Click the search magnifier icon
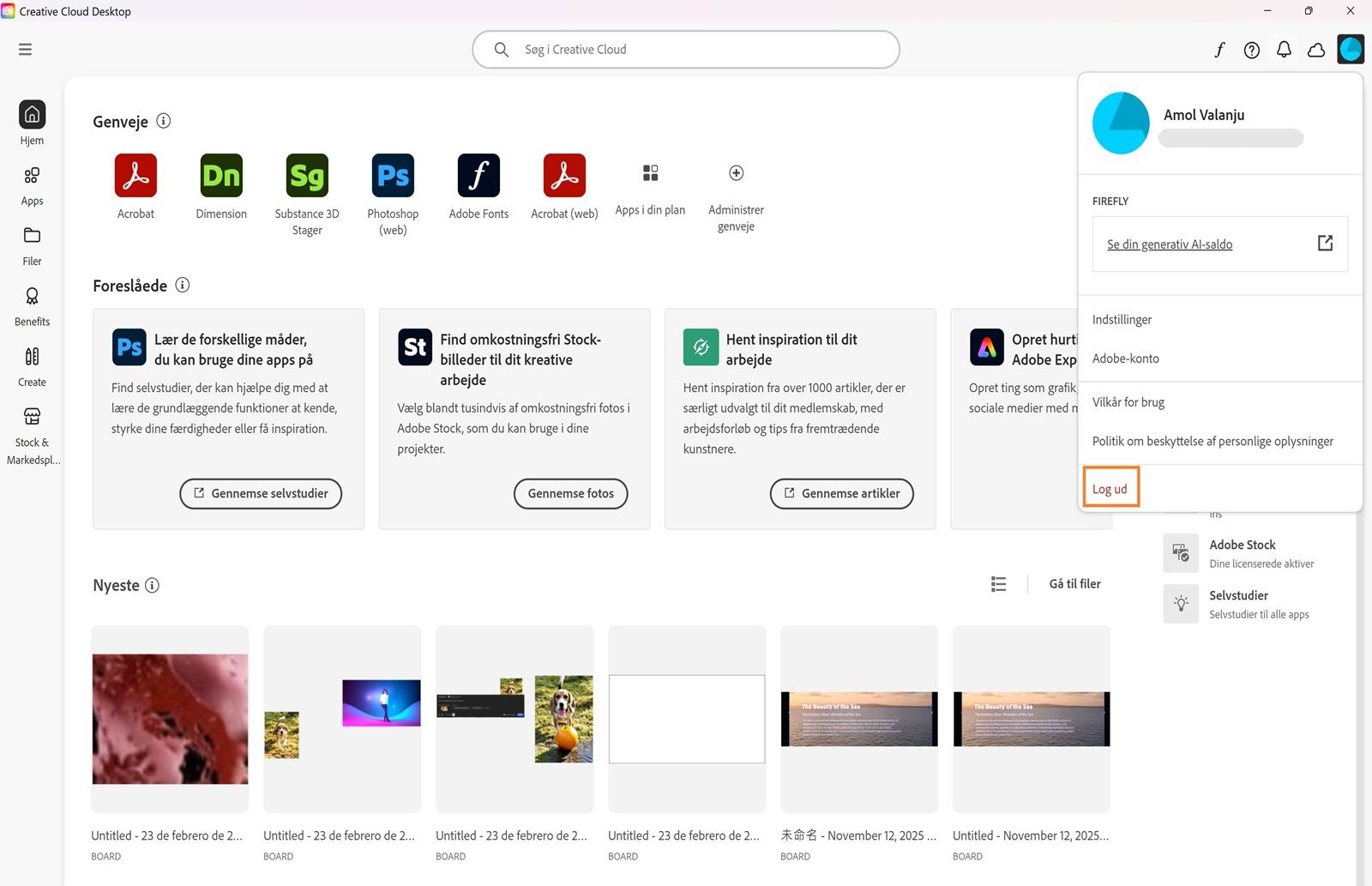 click(x=502, y=50)
